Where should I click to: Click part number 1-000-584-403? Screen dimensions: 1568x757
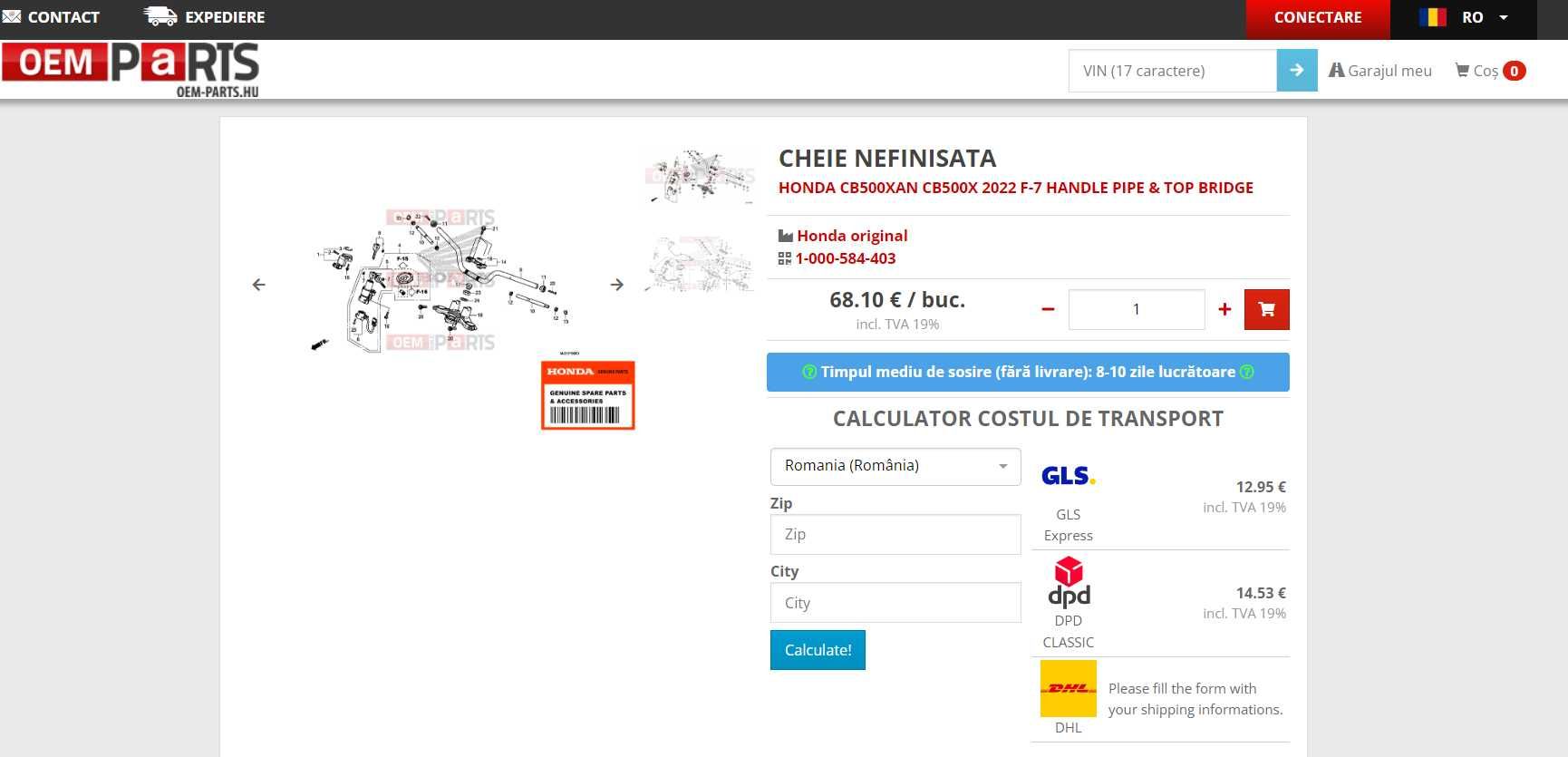pos(846,258)
